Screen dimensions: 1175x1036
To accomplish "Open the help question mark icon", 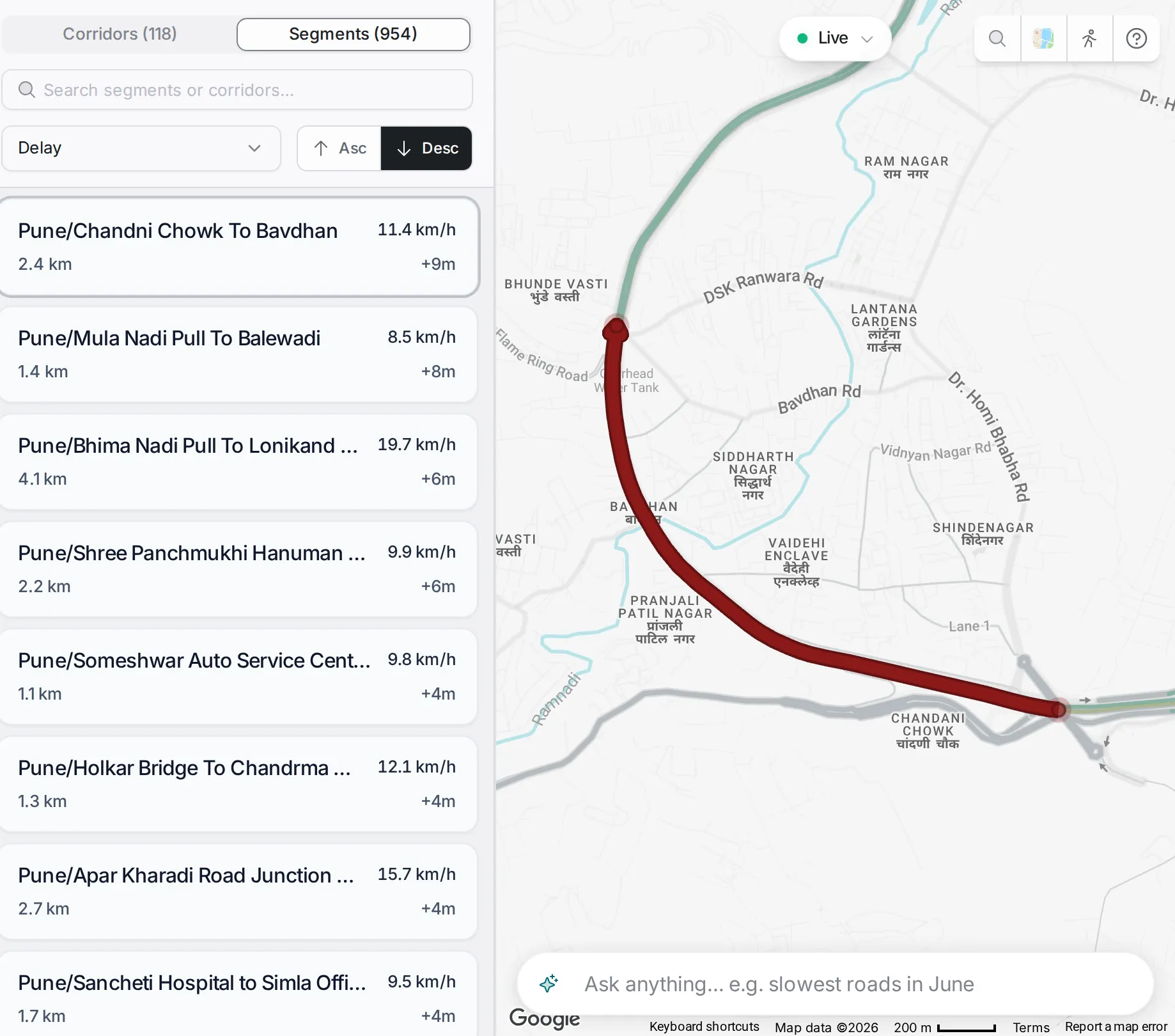I will pos(1136,38).
